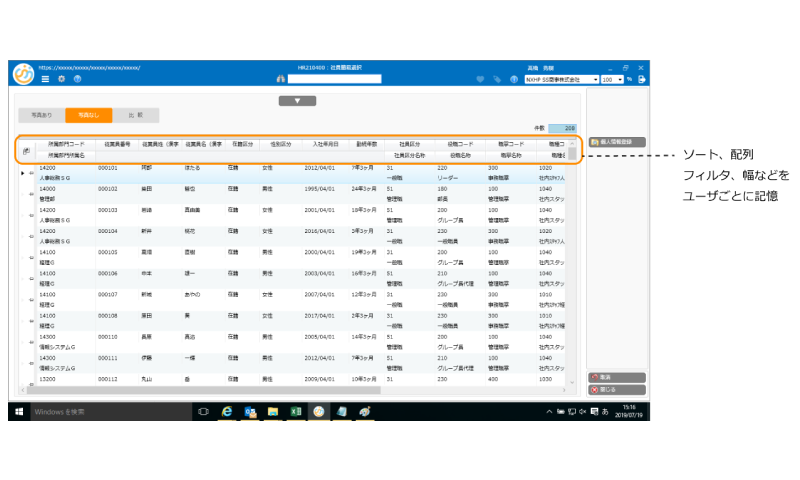Sort by 入社年月日 column header
Image resolution: width=800 pixels, height=480 pixels.
(x=325, y=144)
